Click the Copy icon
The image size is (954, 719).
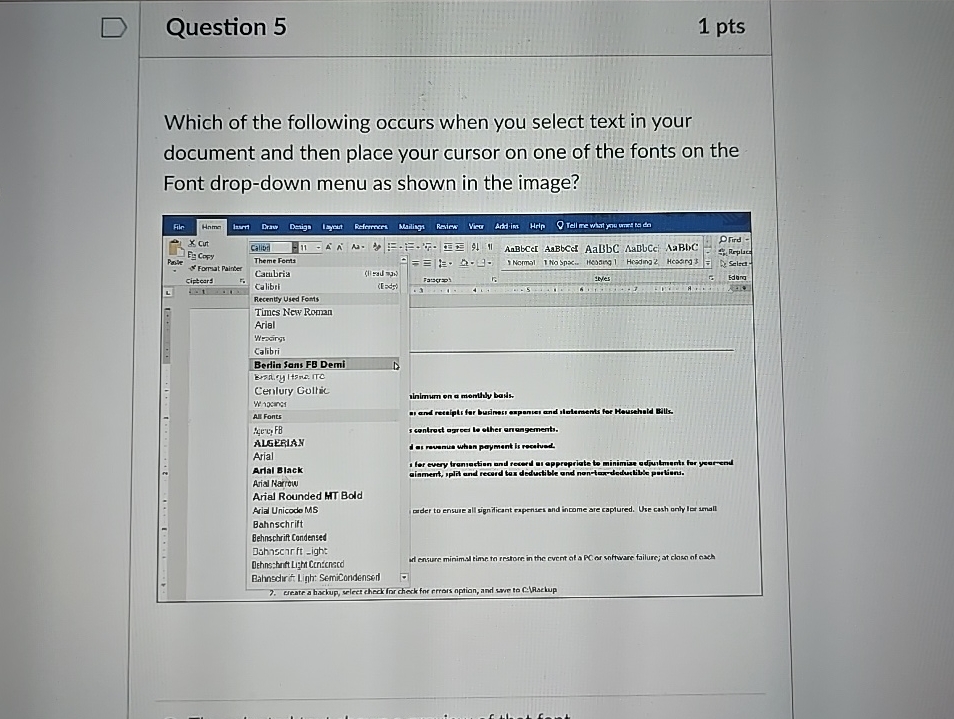(194, 255)
